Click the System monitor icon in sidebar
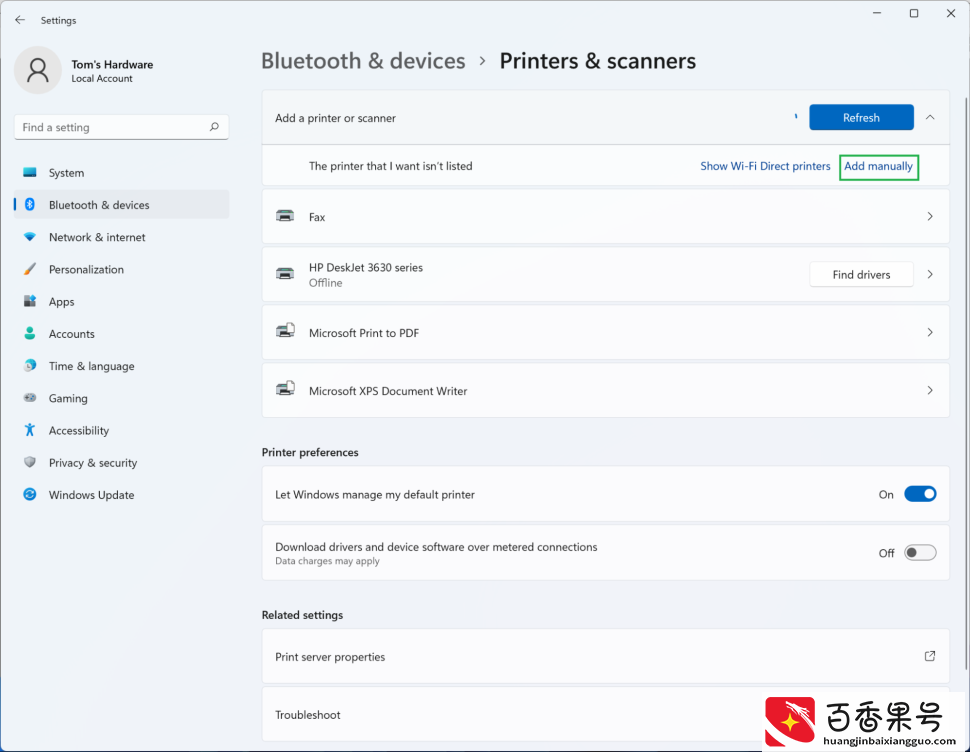970x752 pixels. (30, 173)
